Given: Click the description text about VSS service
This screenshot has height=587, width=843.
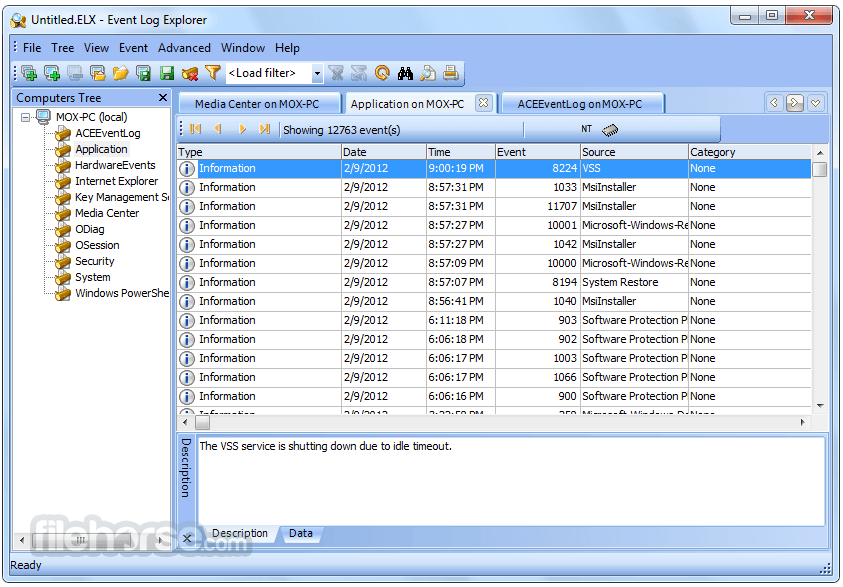Looking at the screenshot, I should 325,446.
